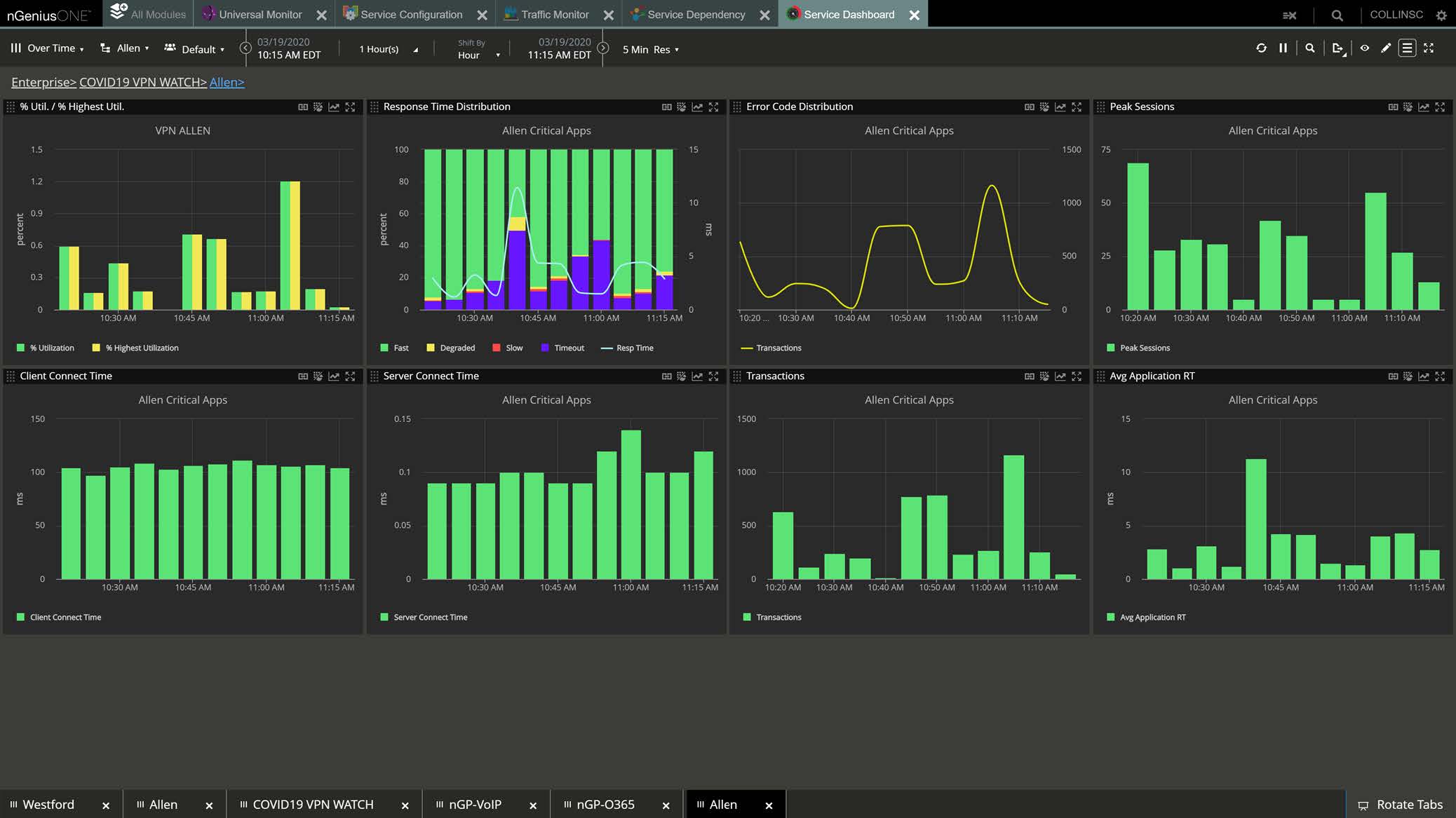The width and height of the screenshot is (1456, 818).
Task: Toggle the list view icon in the toolbar
Action: [x=1407, y=48]
